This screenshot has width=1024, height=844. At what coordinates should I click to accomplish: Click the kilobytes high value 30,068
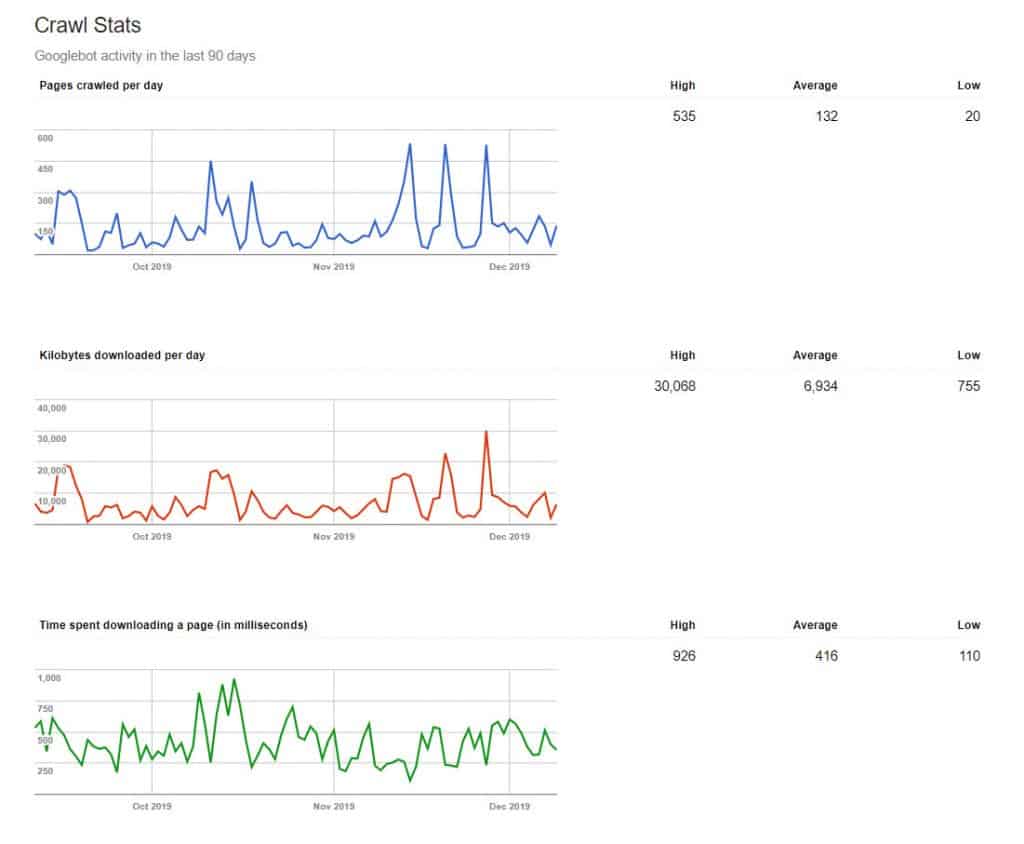[675, 386]
